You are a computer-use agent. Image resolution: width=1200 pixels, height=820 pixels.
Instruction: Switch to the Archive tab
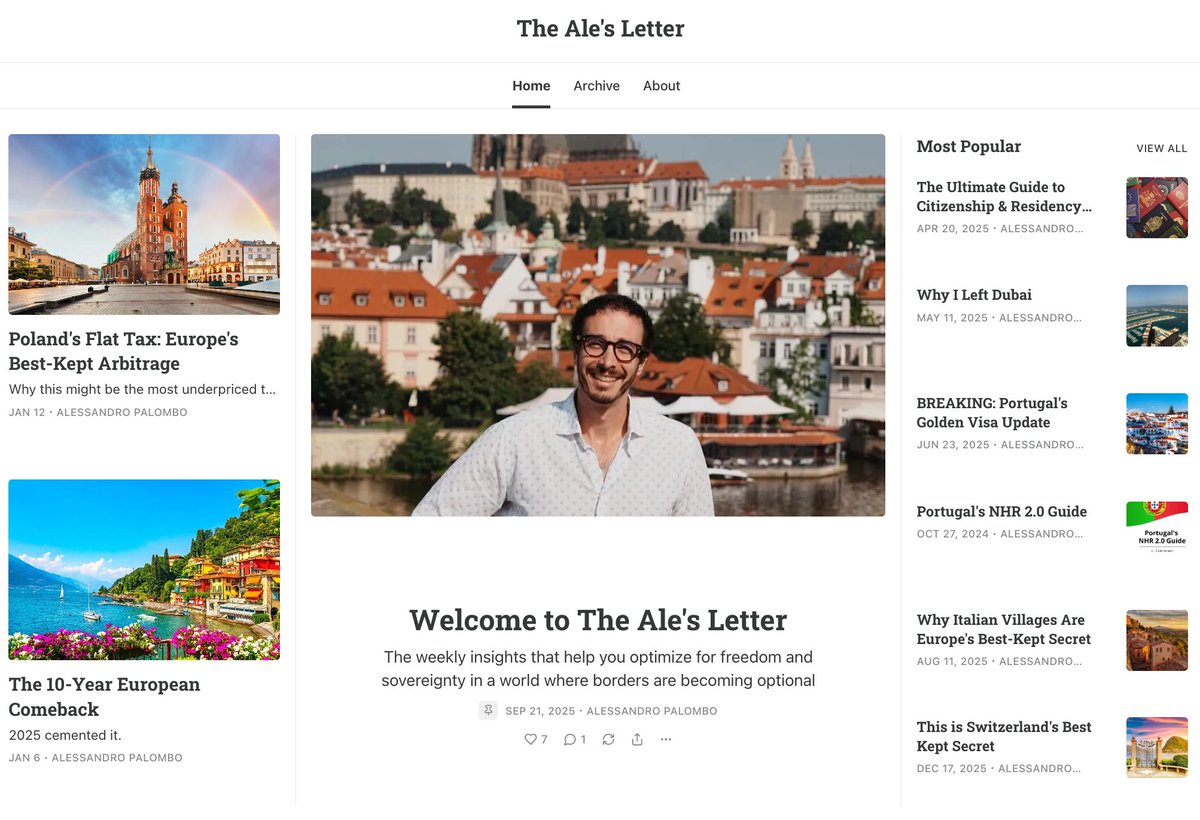[596, 86]
